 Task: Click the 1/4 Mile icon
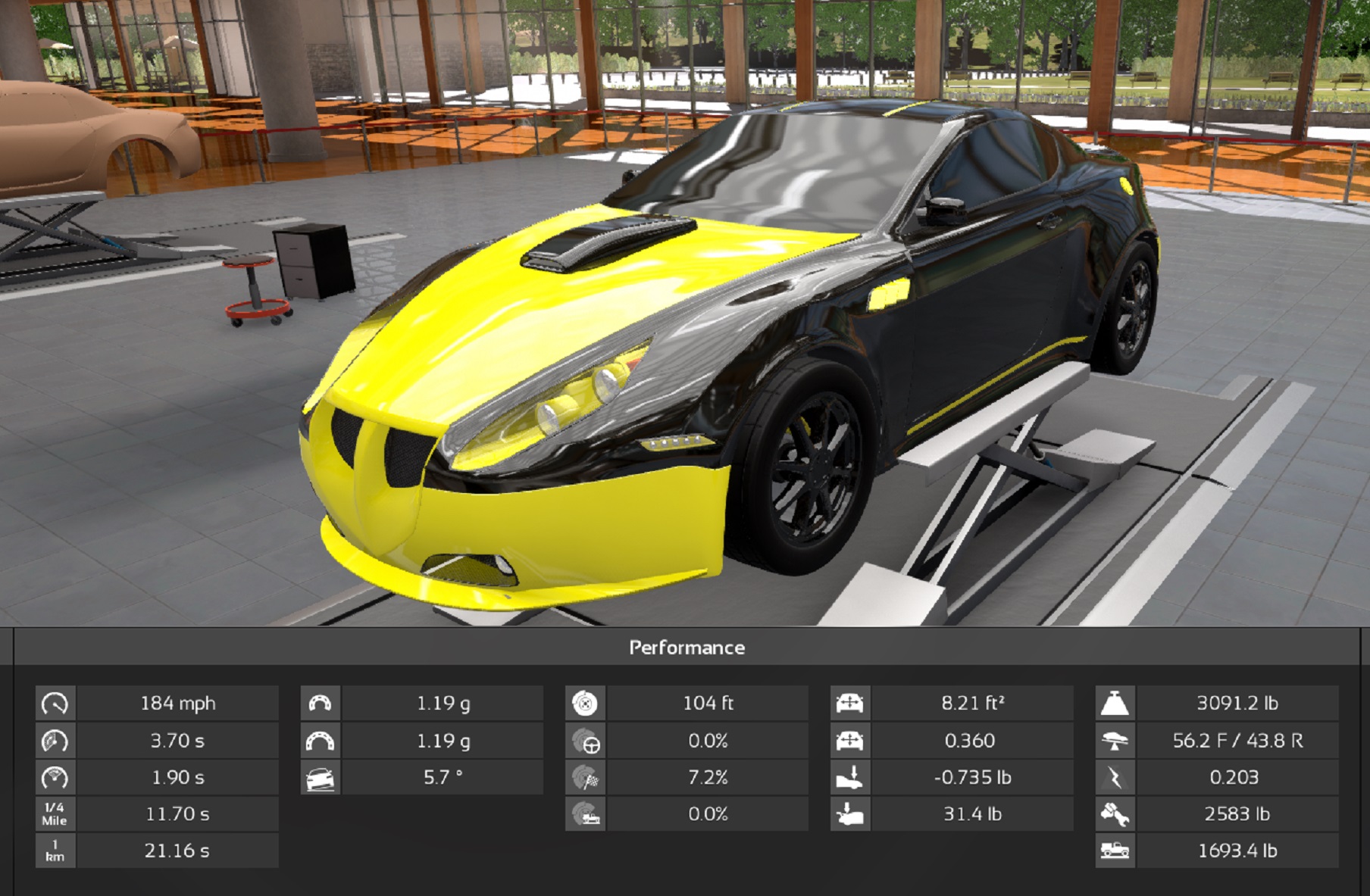(x=55, y=814)
